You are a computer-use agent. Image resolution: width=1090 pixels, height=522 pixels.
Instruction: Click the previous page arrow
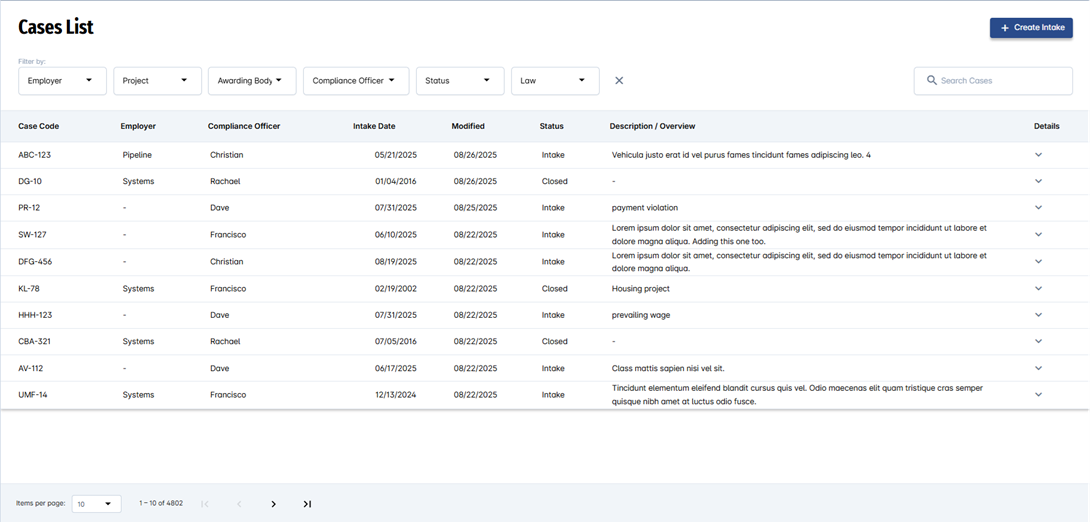239,504
